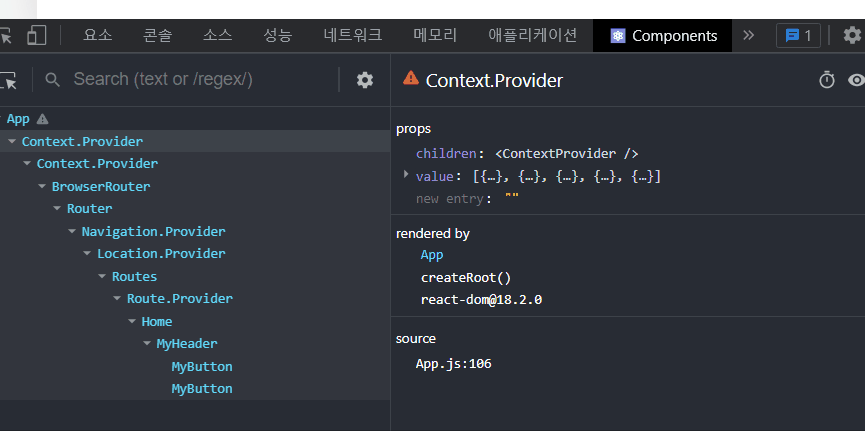
Task: Click the suspend stopwatch icon
Action: tap(826, 80)
